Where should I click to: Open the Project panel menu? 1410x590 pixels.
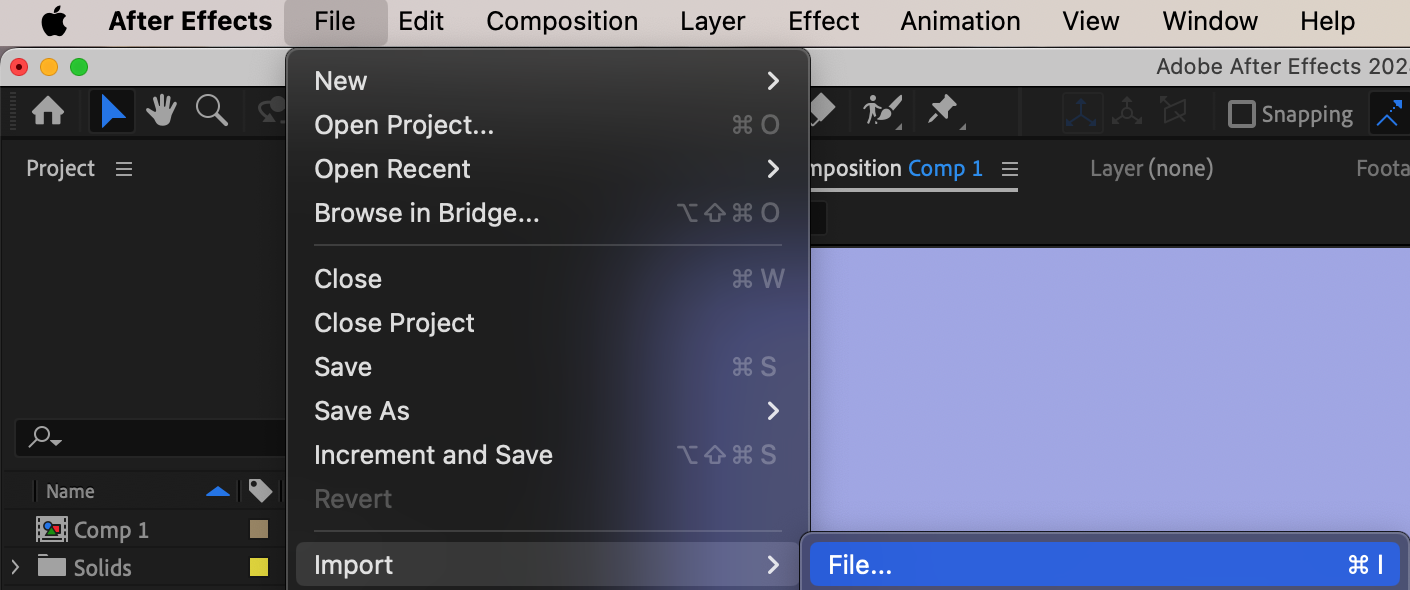point(124,169)
